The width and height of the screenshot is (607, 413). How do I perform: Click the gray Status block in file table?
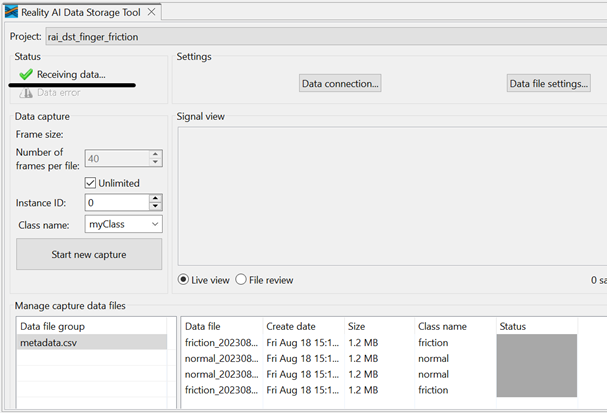[x=537, y=366]
